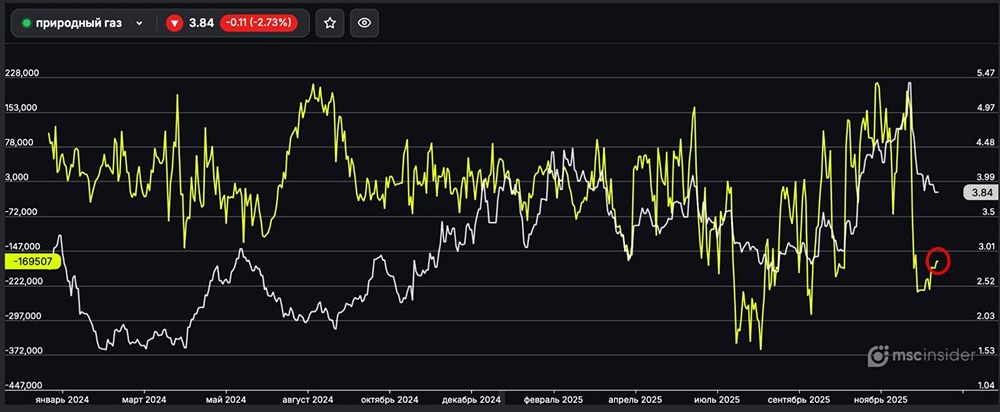Click the 3.84 price value in header
This screenshot has width=1000, height=412.
click(x=200, y=23)
